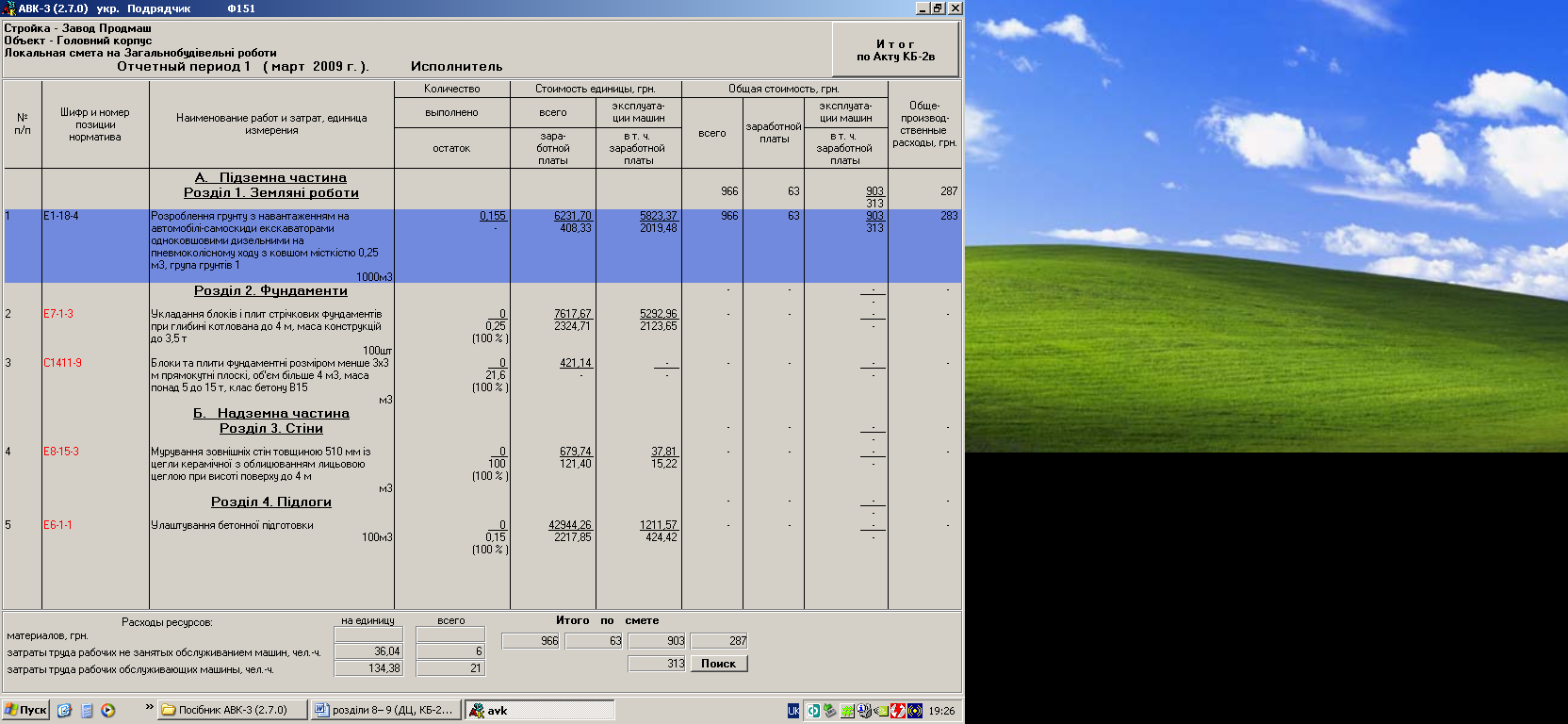Launch Windows Media Player from quick launch
Screen dimensions: 1568x724
[x=108, y=711]
